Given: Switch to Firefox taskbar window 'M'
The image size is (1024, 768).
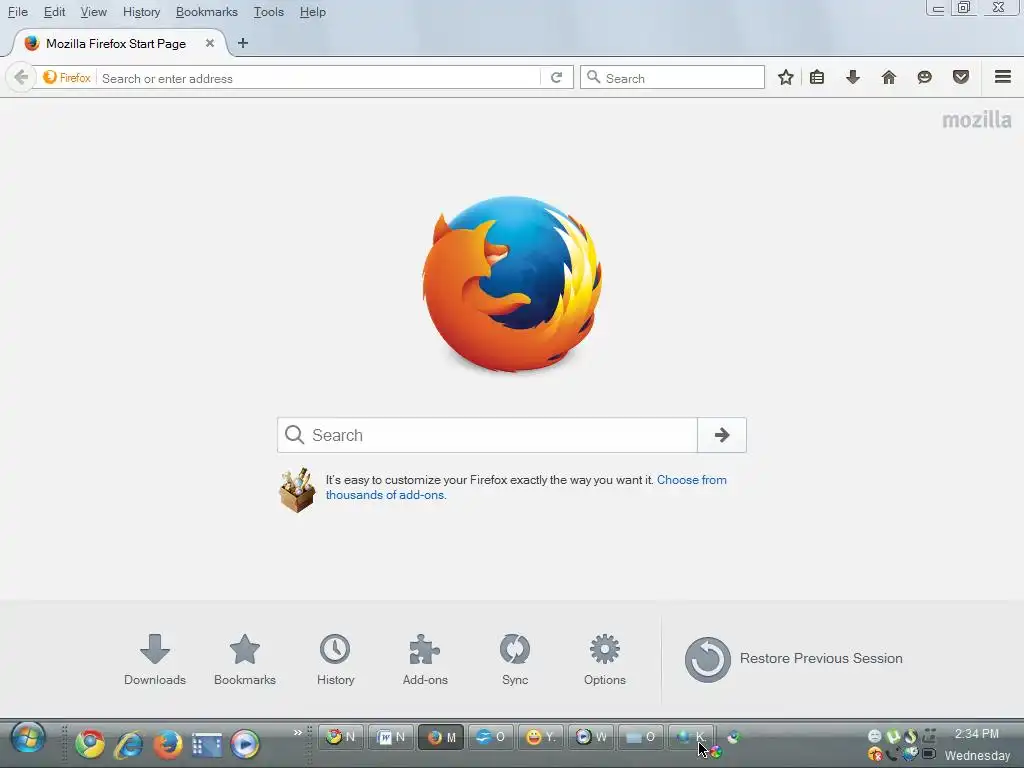Looking at the screenshot, I should tap(441, 737).
